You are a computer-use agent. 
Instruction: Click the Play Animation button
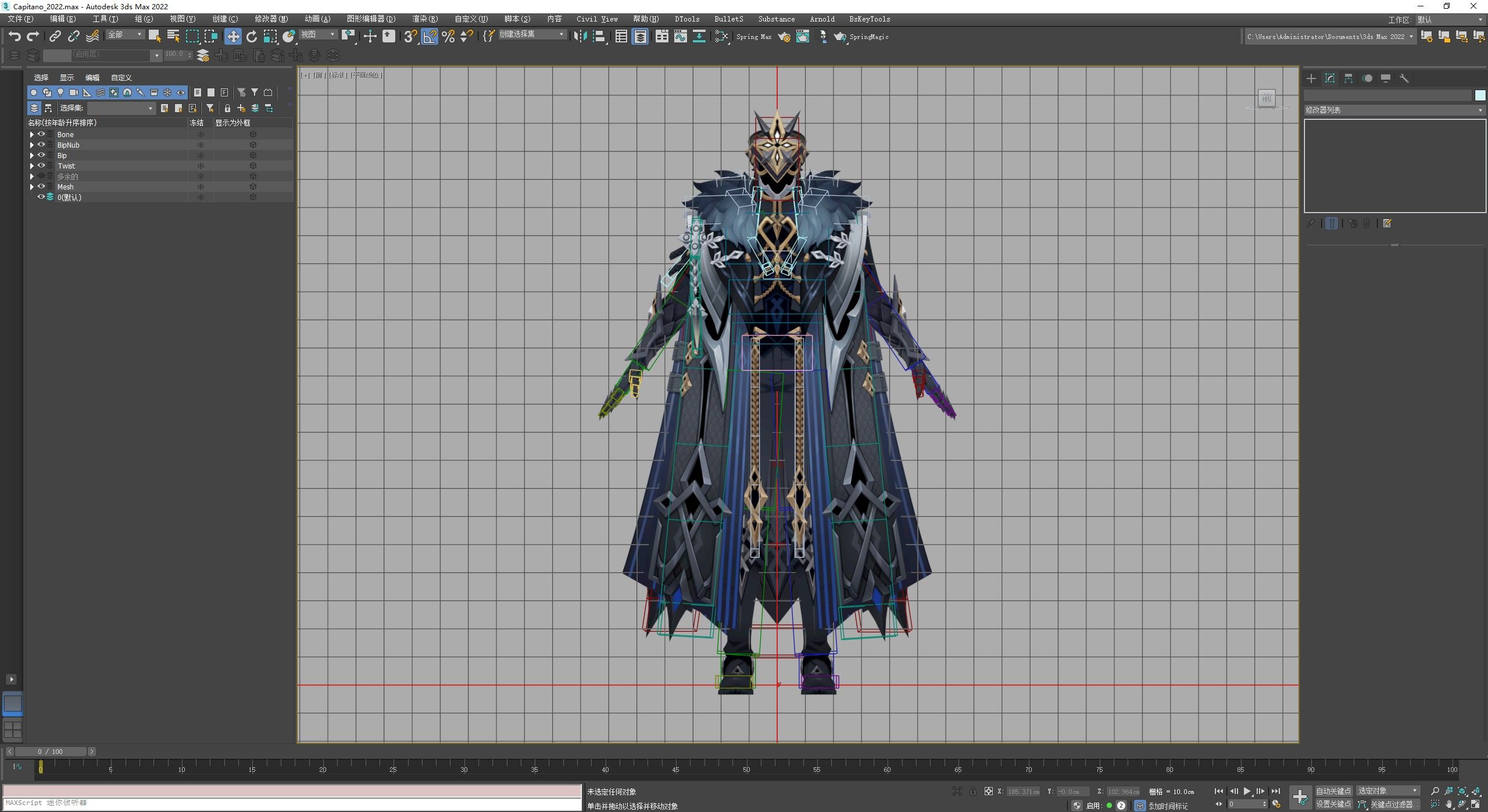coord(1247,791)
